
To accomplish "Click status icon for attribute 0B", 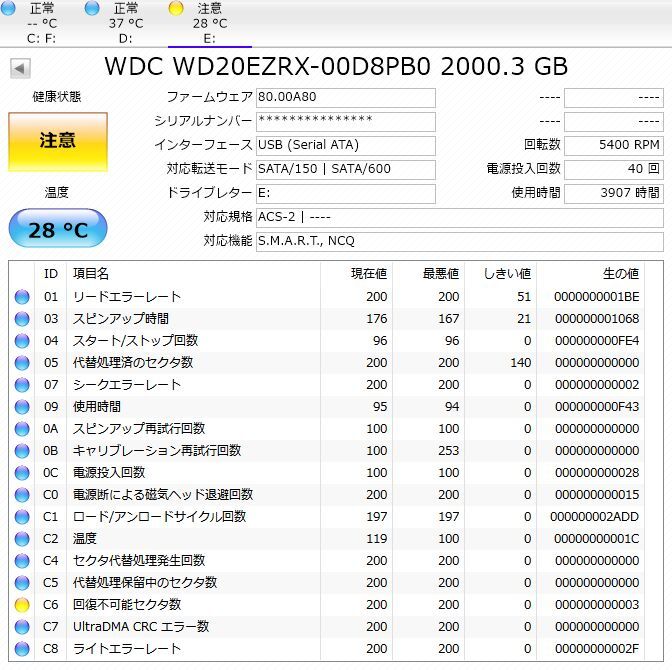I will pyautogui.click(x=22, y=451).
